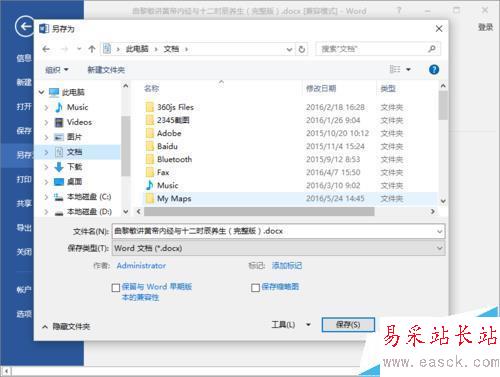Expand the 下载 tree node

pyautogui.click(x=46, y=167)
